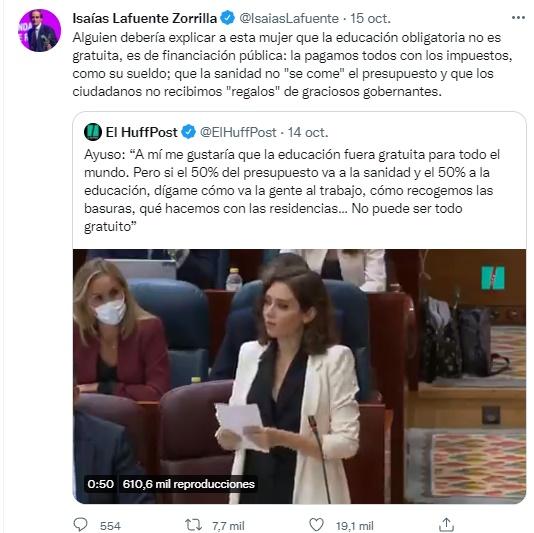Image resolution: width=534 pixels, height=533 pixels.
Task: Click El HuffPost's round avatar logo
Action: pyautogui.click(x=93, y=132)
